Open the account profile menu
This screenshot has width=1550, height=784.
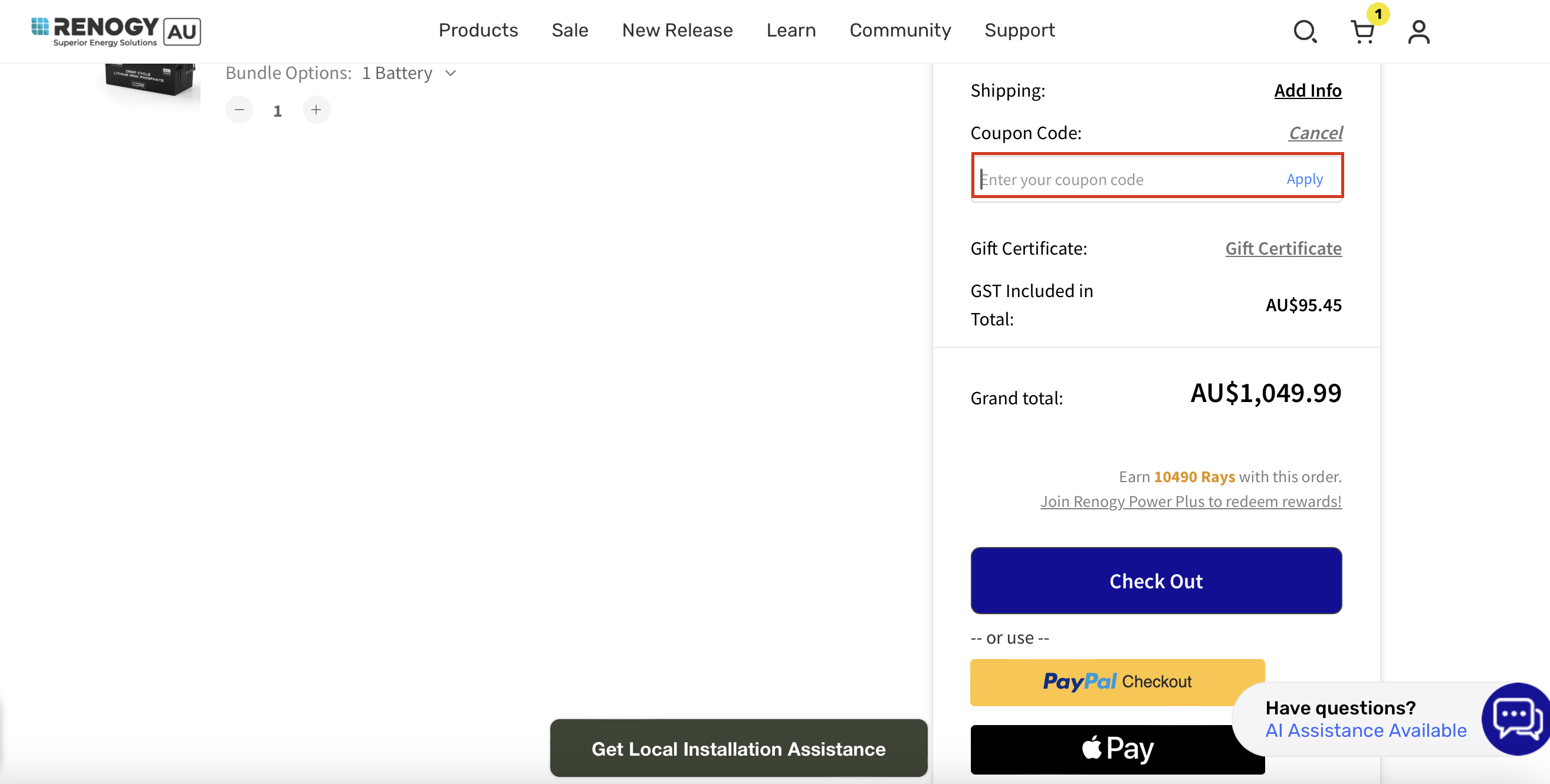tap(1418, 31)
